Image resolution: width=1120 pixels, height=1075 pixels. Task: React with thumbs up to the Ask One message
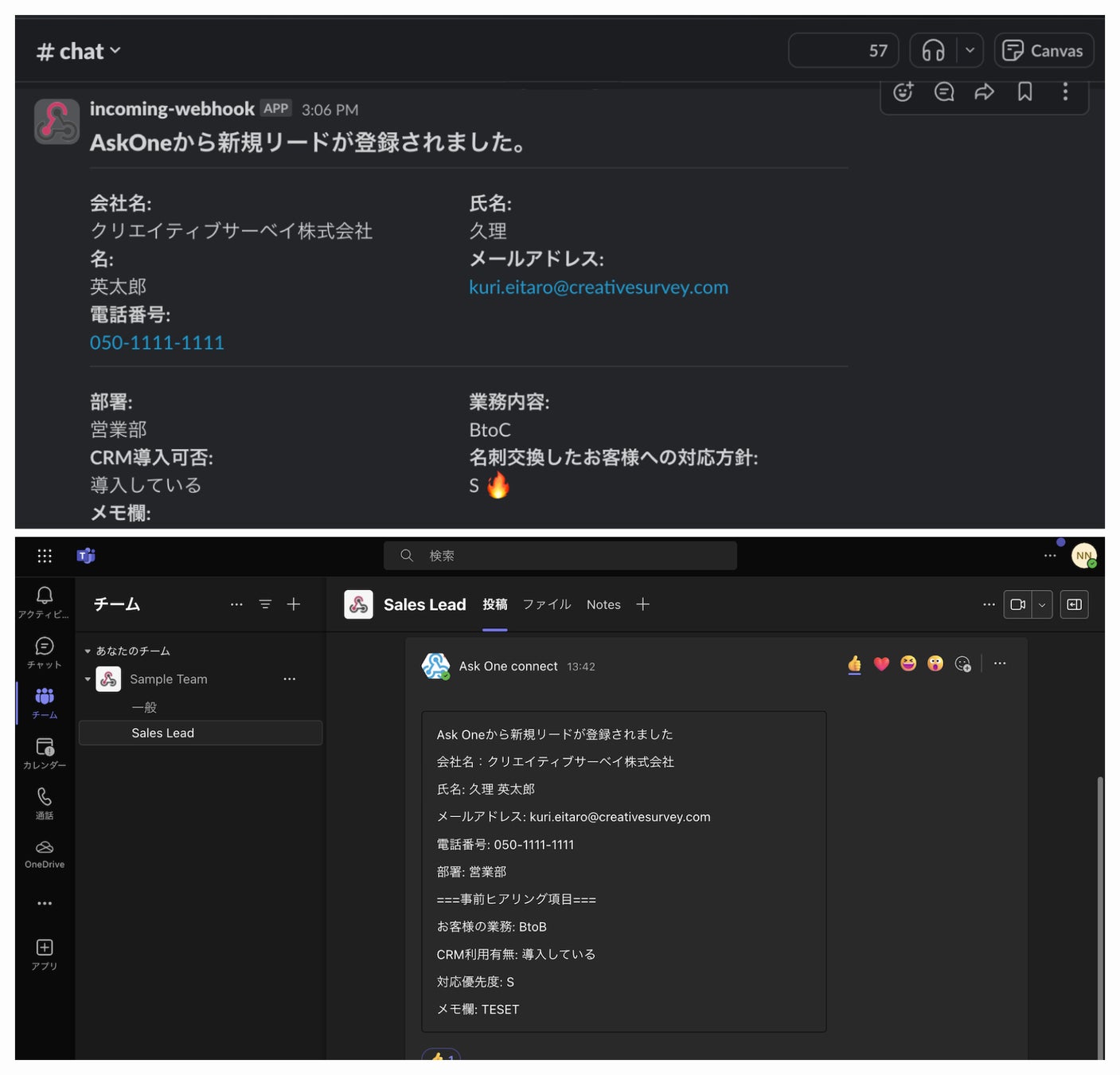click(x=855, y=663)
